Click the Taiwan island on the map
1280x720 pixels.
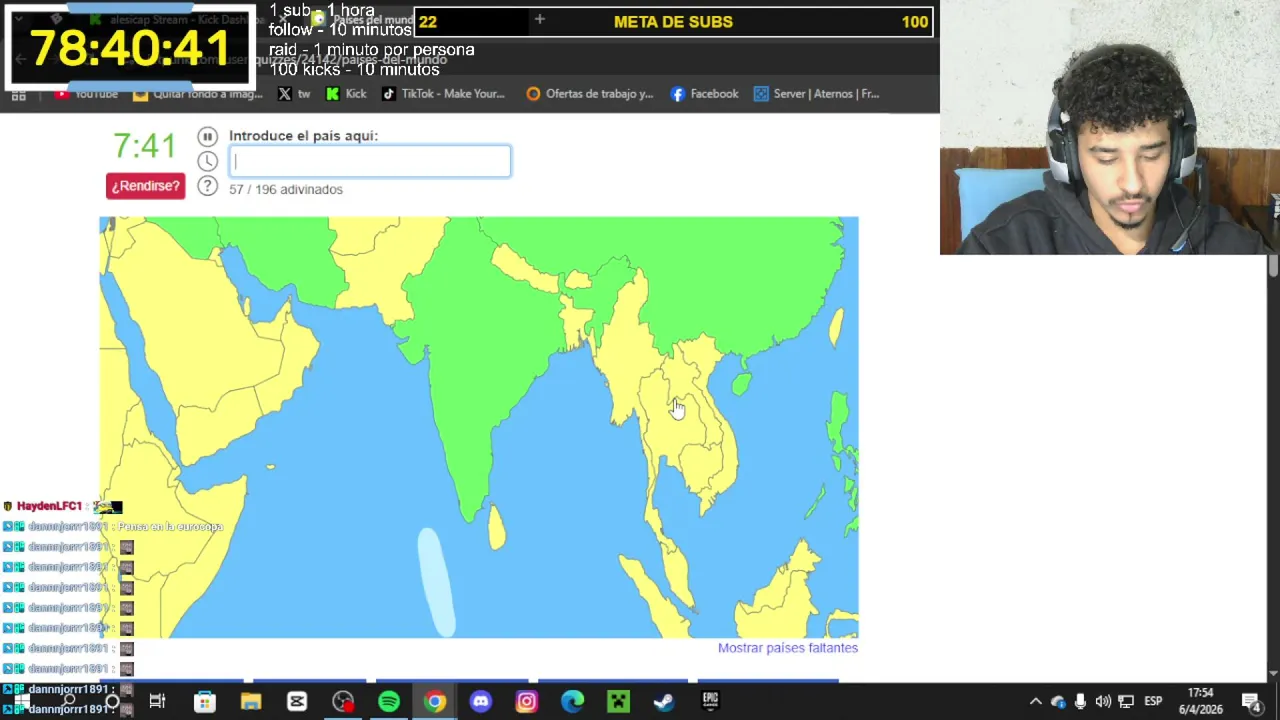tap(836, 328)
